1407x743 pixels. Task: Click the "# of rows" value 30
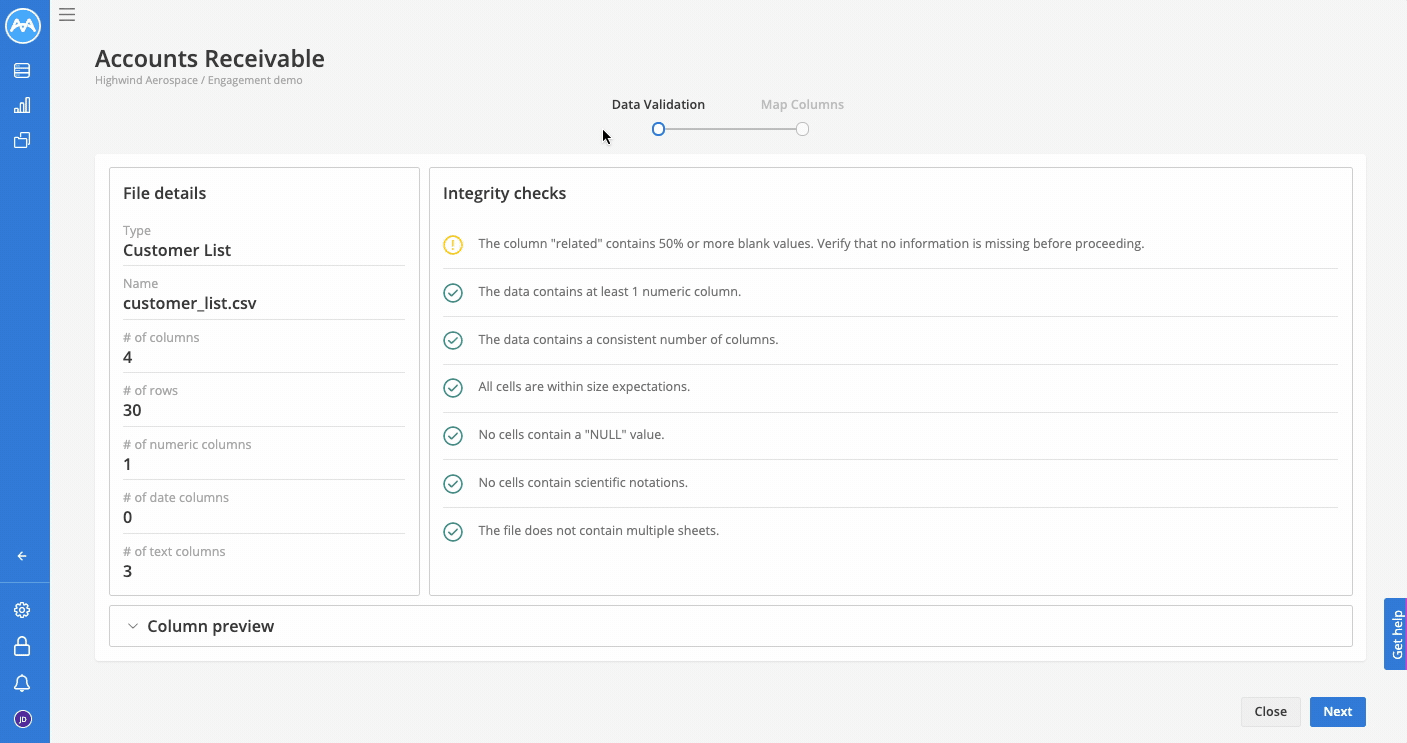pyautogui.click(x=132, y=410)
